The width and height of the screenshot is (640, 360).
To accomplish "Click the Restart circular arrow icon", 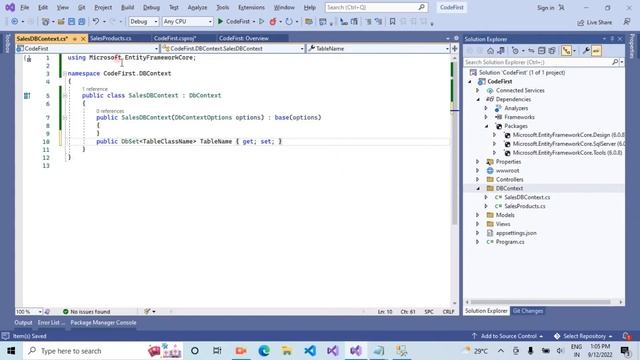I will (289, 22).
